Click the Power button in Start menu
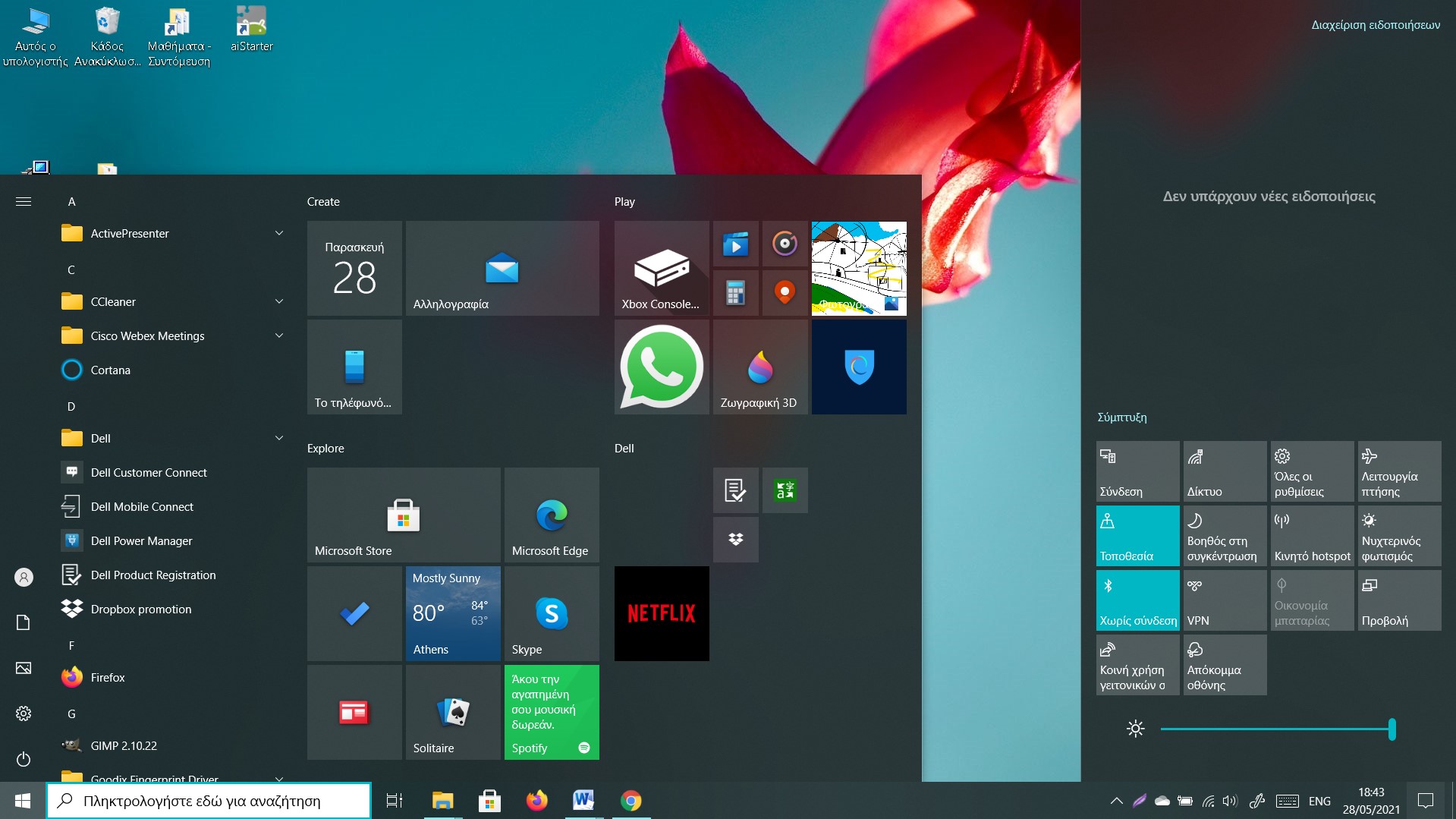The image size is (1456, 819). (x=24, y=759)
